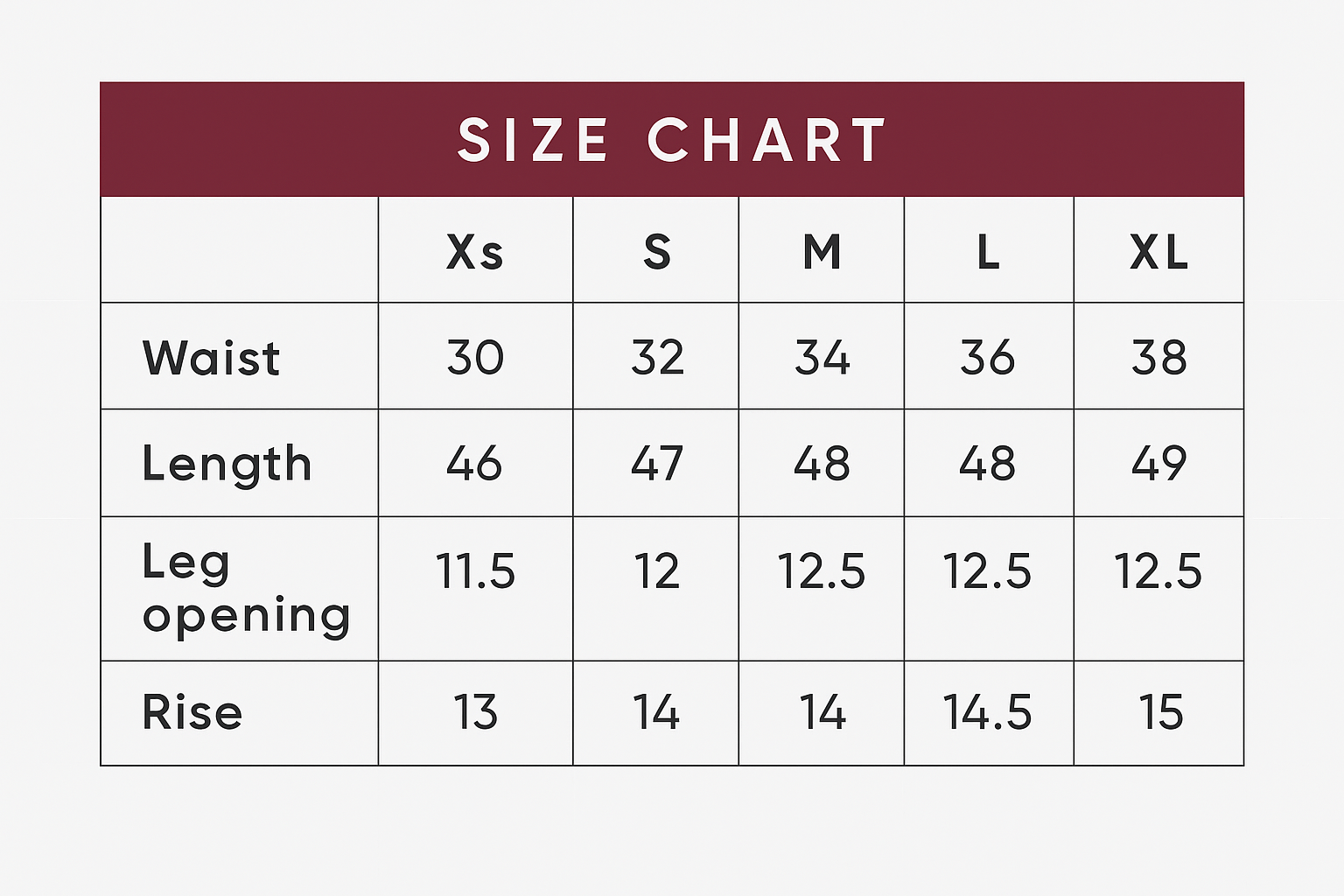Select leg opening value 12 for S

[656, 571]
